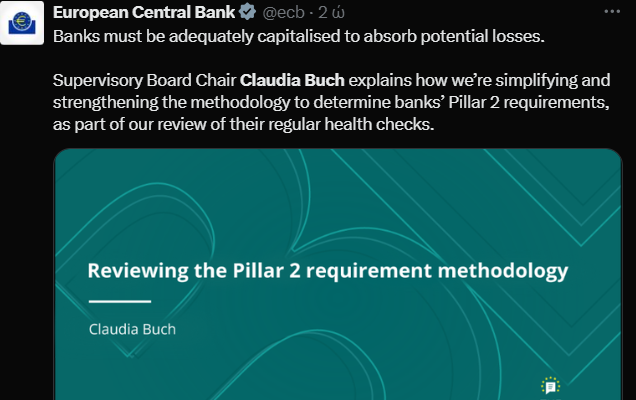The height and width of the screenshot is (400, 636).
Task: Click the blue verified badge
Action: [x=246, y=13]
